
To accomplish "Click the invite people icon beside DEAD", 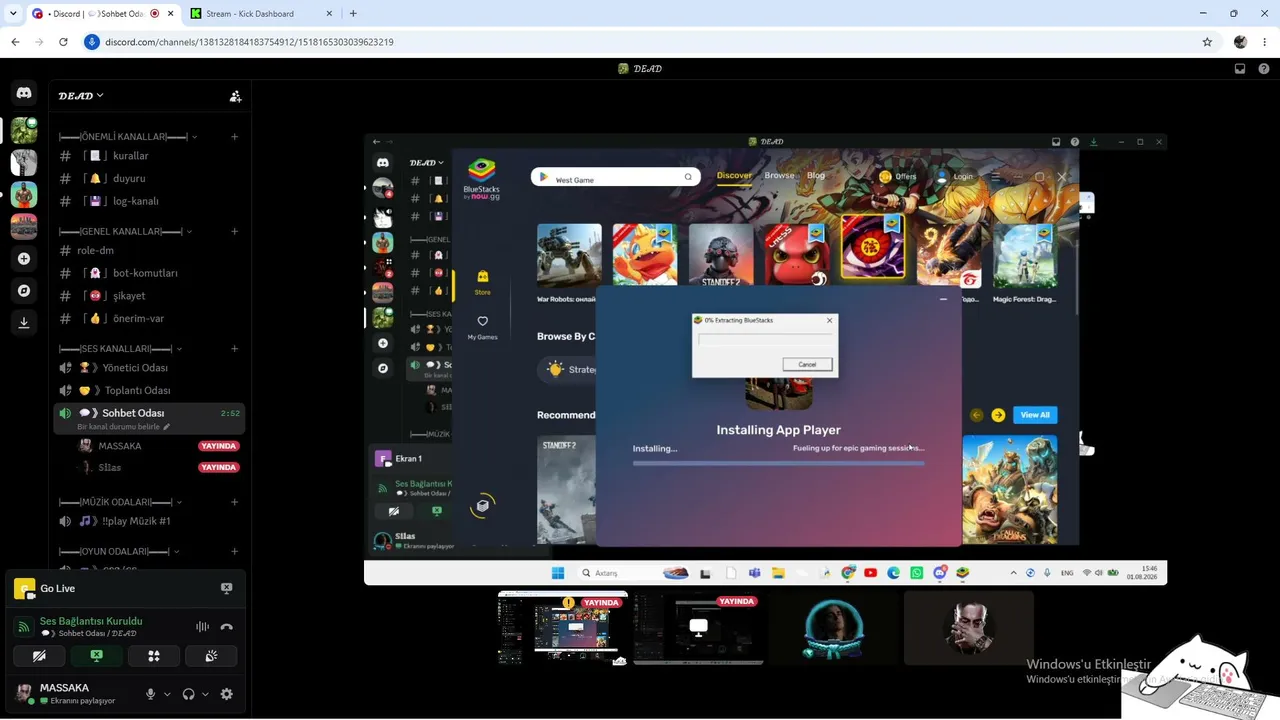I will click(235, 96).
